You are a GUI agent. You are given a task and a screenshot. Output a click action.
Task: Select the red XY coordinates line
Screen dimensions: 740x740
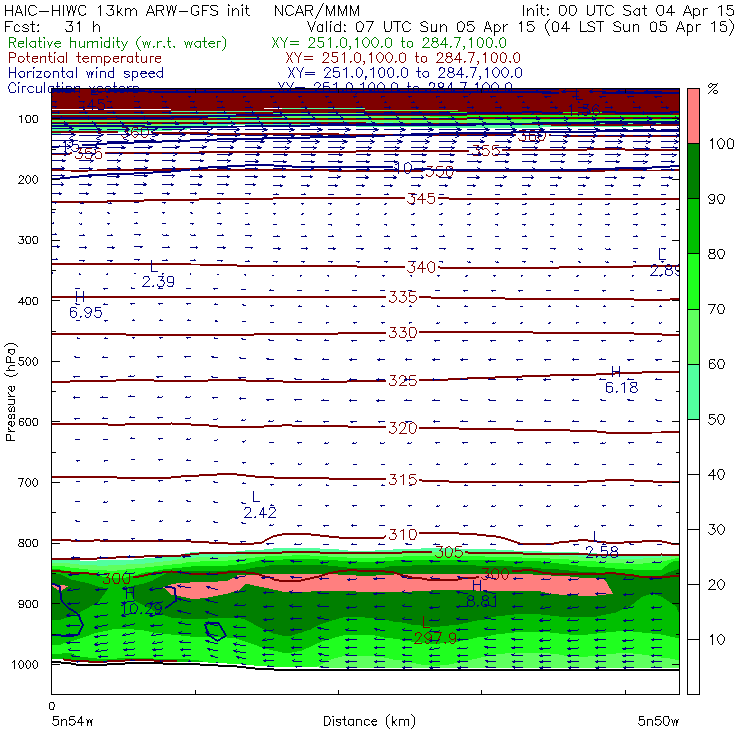tap(403, 58)
